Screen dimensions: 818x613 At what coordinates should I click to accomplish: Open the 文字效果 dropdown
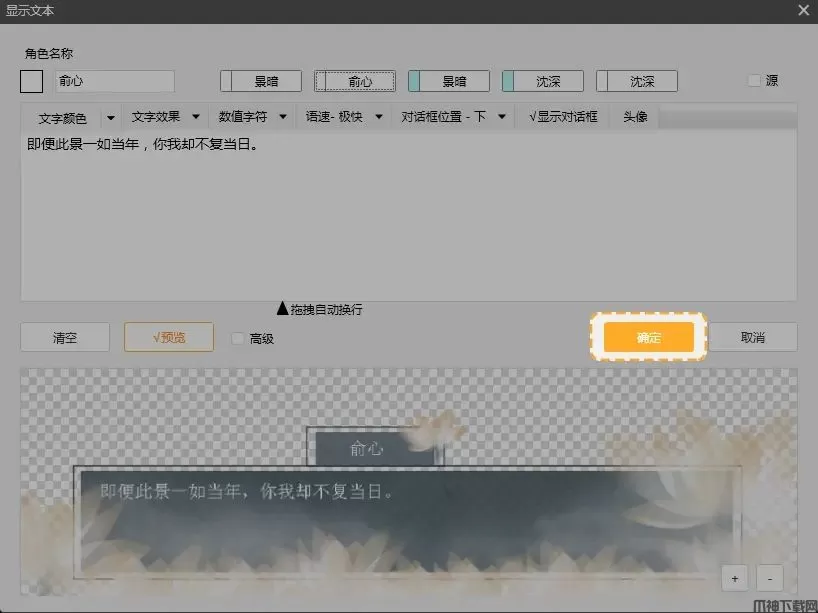tap(166, 117)
